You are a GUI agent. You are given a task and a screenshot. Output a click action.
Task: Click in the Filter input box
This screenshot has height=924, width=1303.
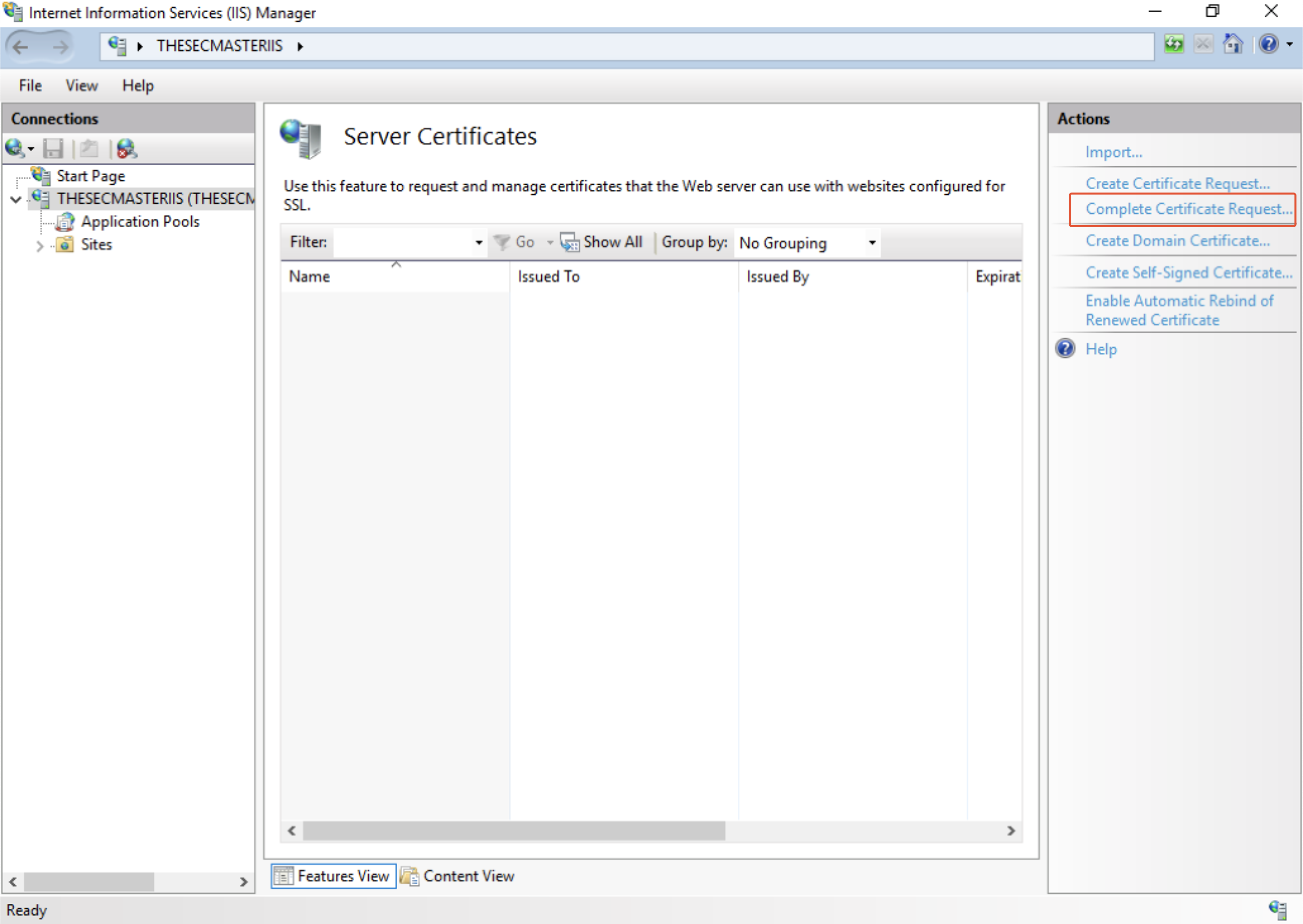click(x=402, y=243)
